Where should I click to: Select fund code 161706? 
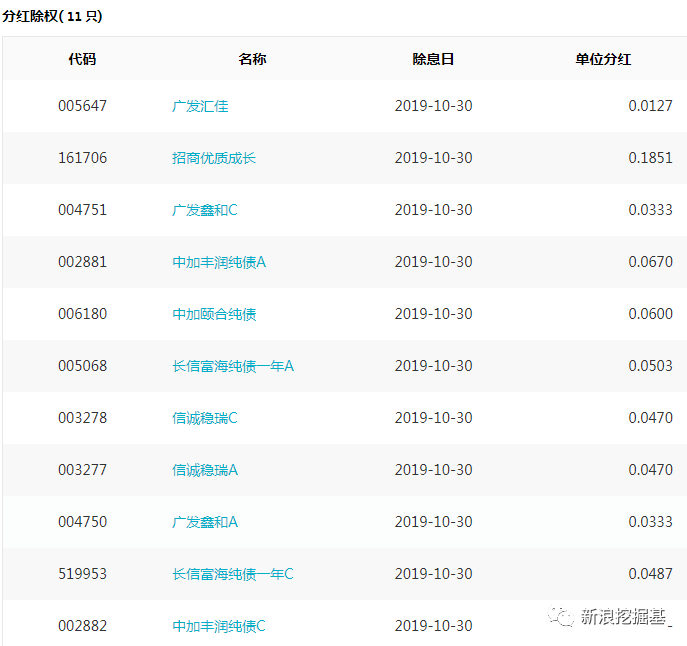tap(82, 158)
